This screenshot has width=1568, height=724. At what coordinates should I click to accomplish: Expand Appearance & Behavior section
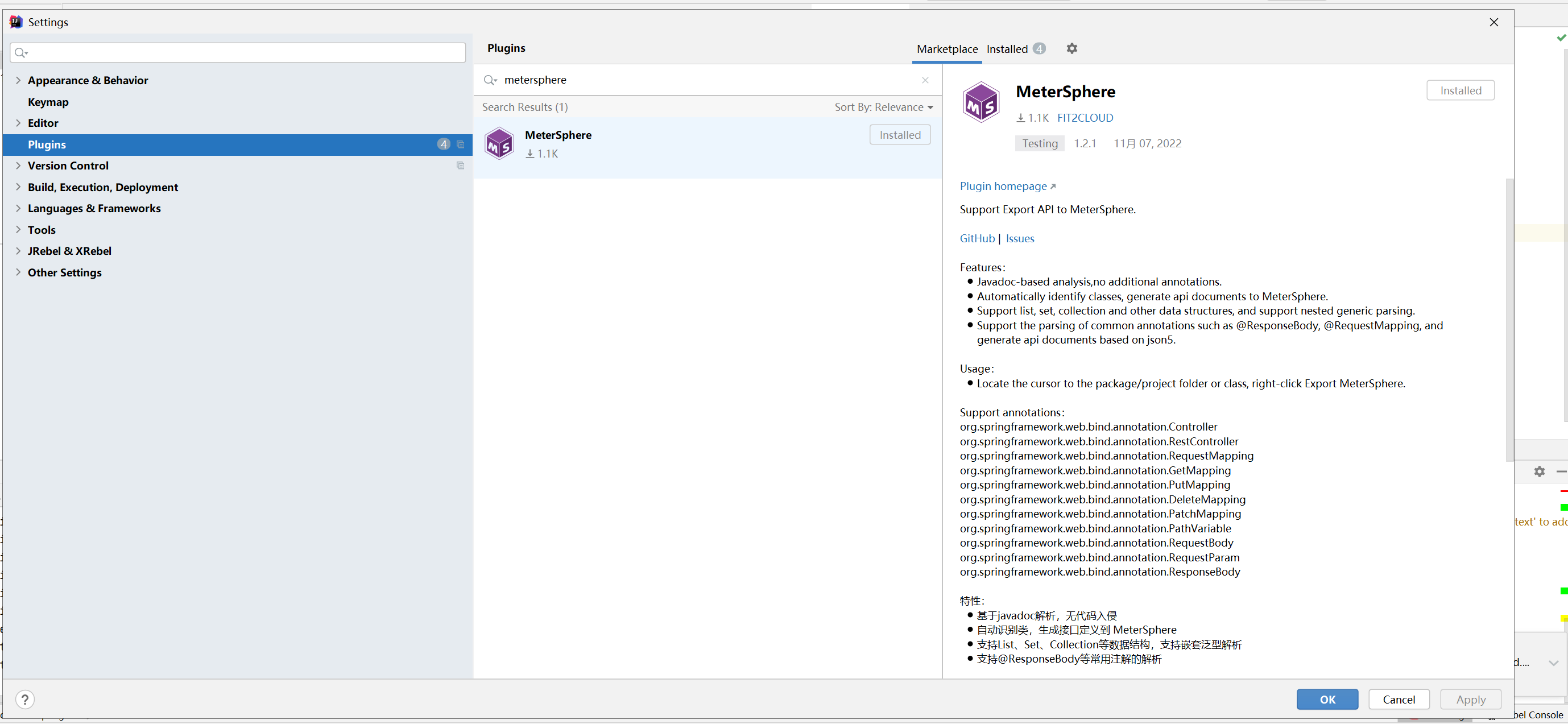pyautogui.click(x=18, y=80)
